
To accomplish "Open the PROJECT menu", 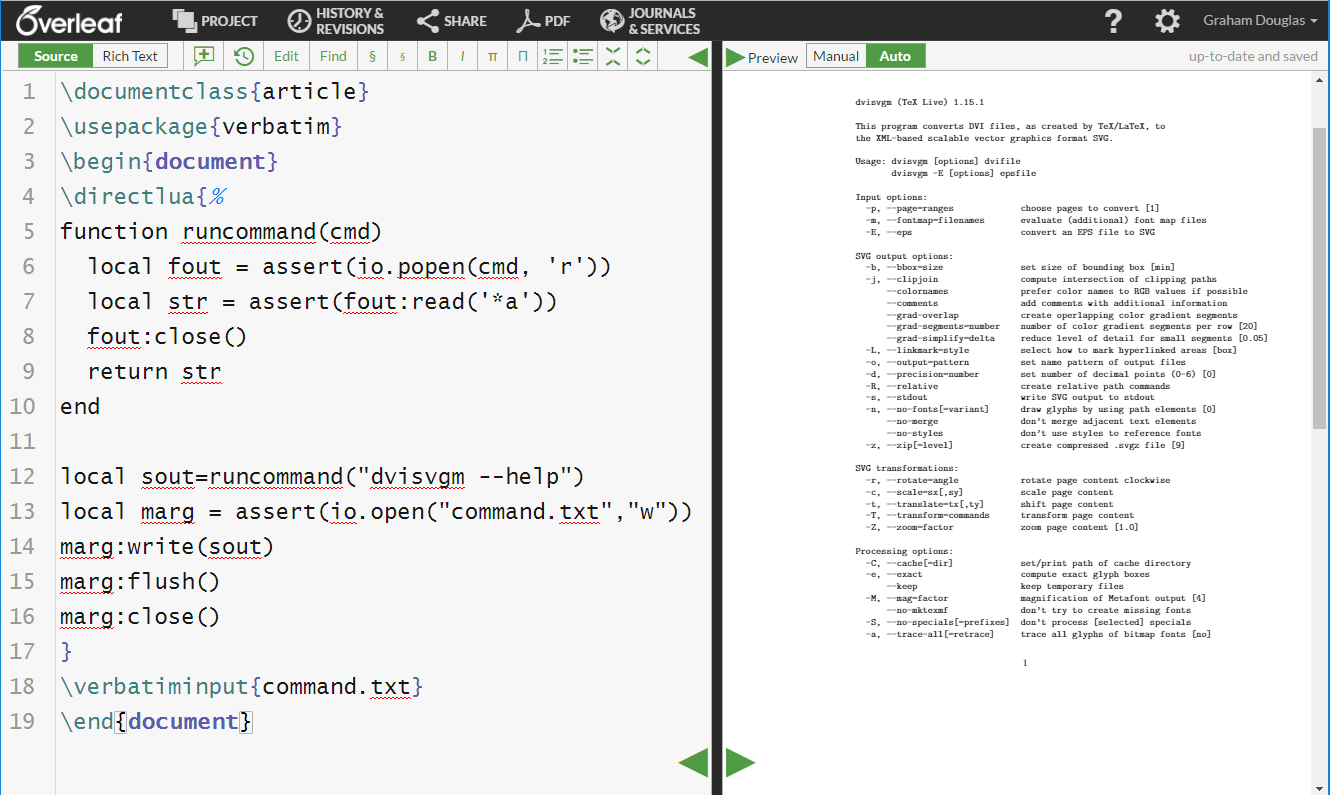I will pyautogui.click(x=215, y=20).
